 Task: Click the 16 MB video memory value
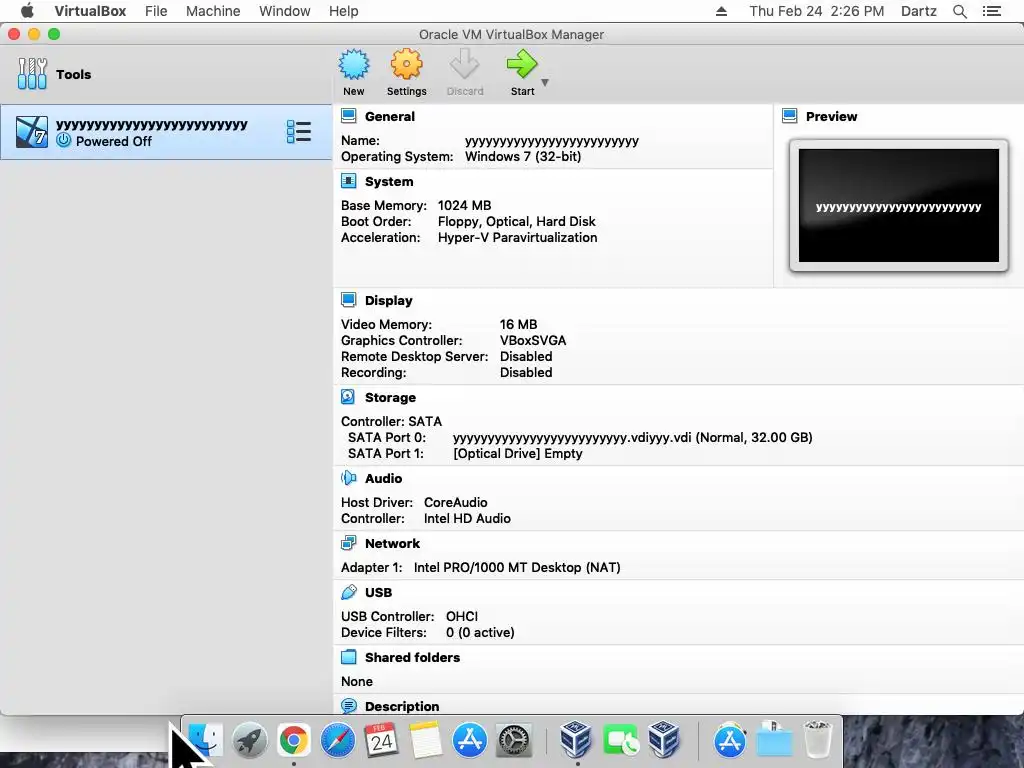pos(519,325)
